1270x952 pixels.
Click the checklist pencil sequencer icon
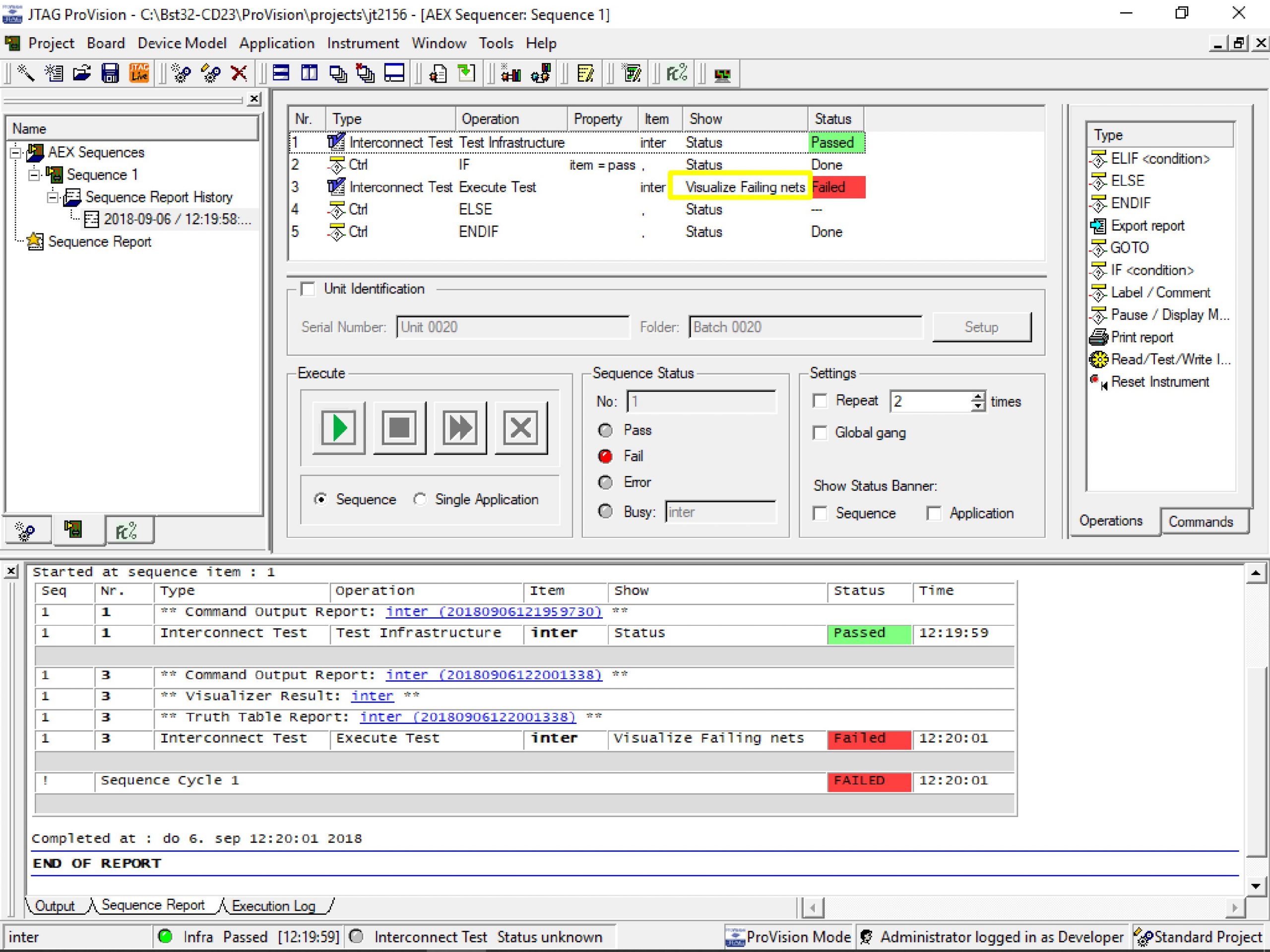click(632, 73)
